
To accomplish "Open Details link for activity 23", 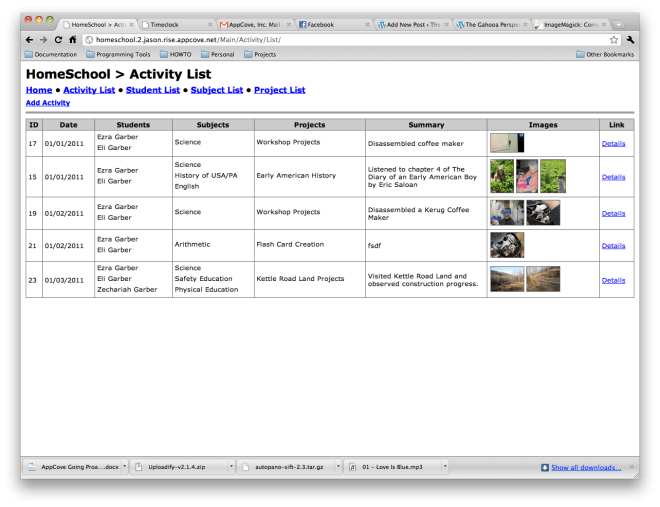I will tap(613, 280).
